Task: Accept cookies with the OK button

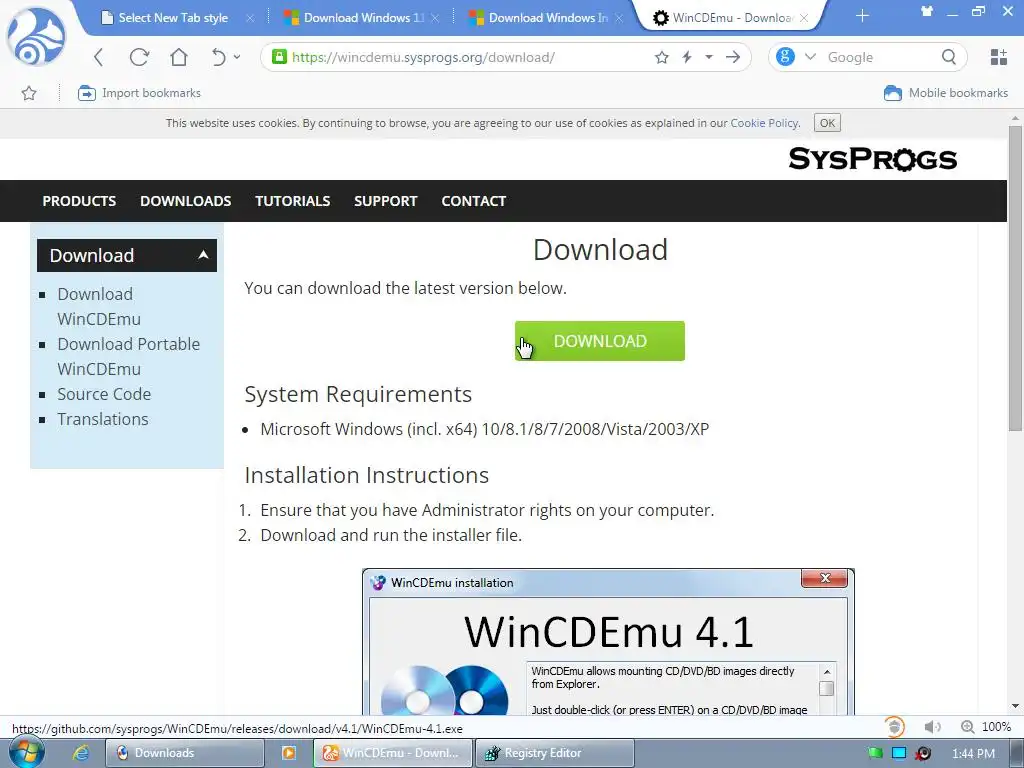Action: [827, 123]
